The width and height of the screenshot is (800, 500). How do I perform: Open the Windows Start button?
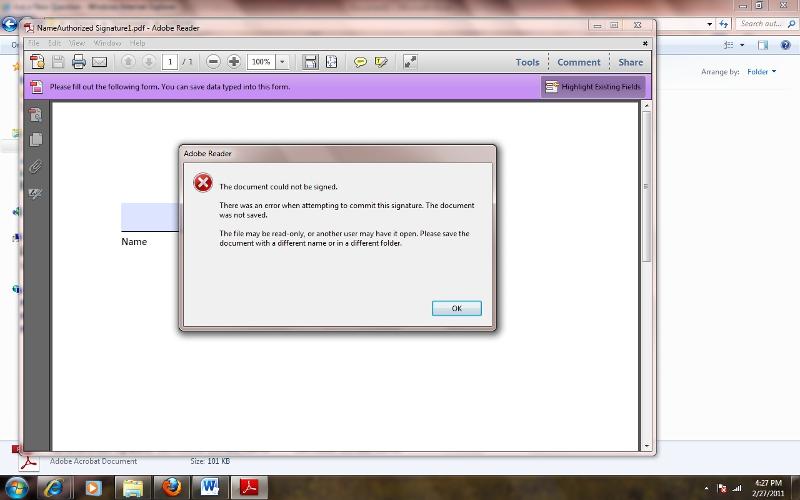point(17,487)
